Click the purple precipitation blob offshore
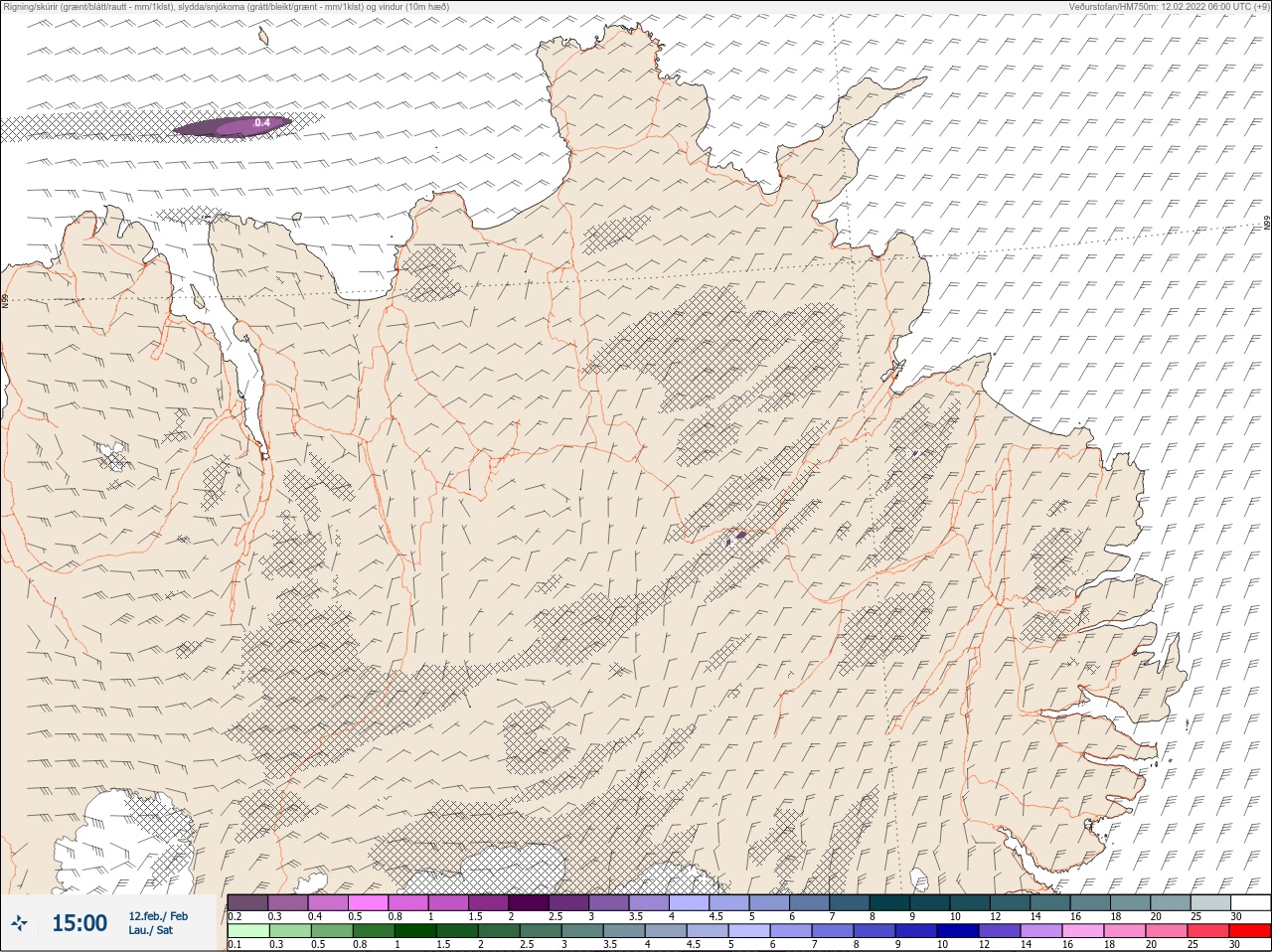 (x=232, y=125)
